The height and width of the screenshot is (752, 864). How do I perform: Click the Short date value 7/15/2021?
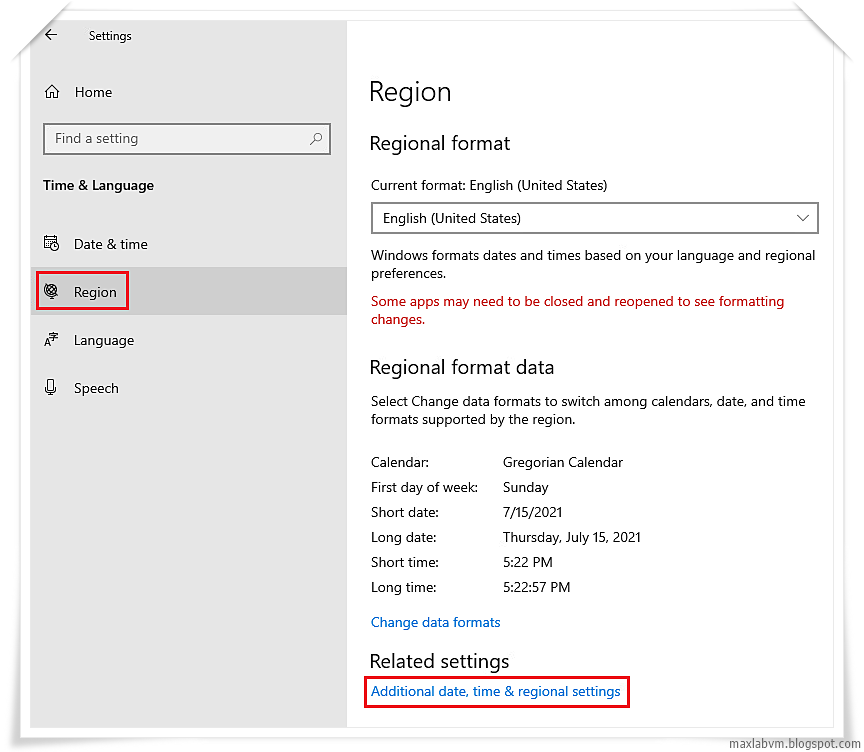532,512
